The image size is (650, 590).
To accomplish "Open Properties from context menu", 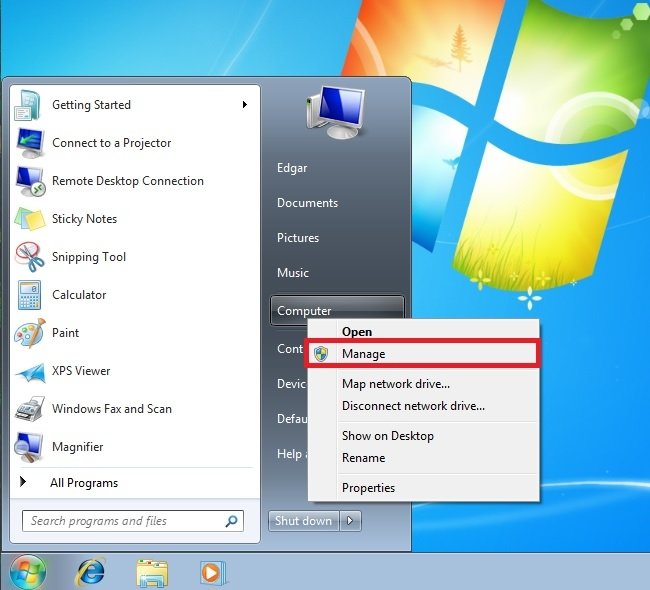I will coord(423,488).
